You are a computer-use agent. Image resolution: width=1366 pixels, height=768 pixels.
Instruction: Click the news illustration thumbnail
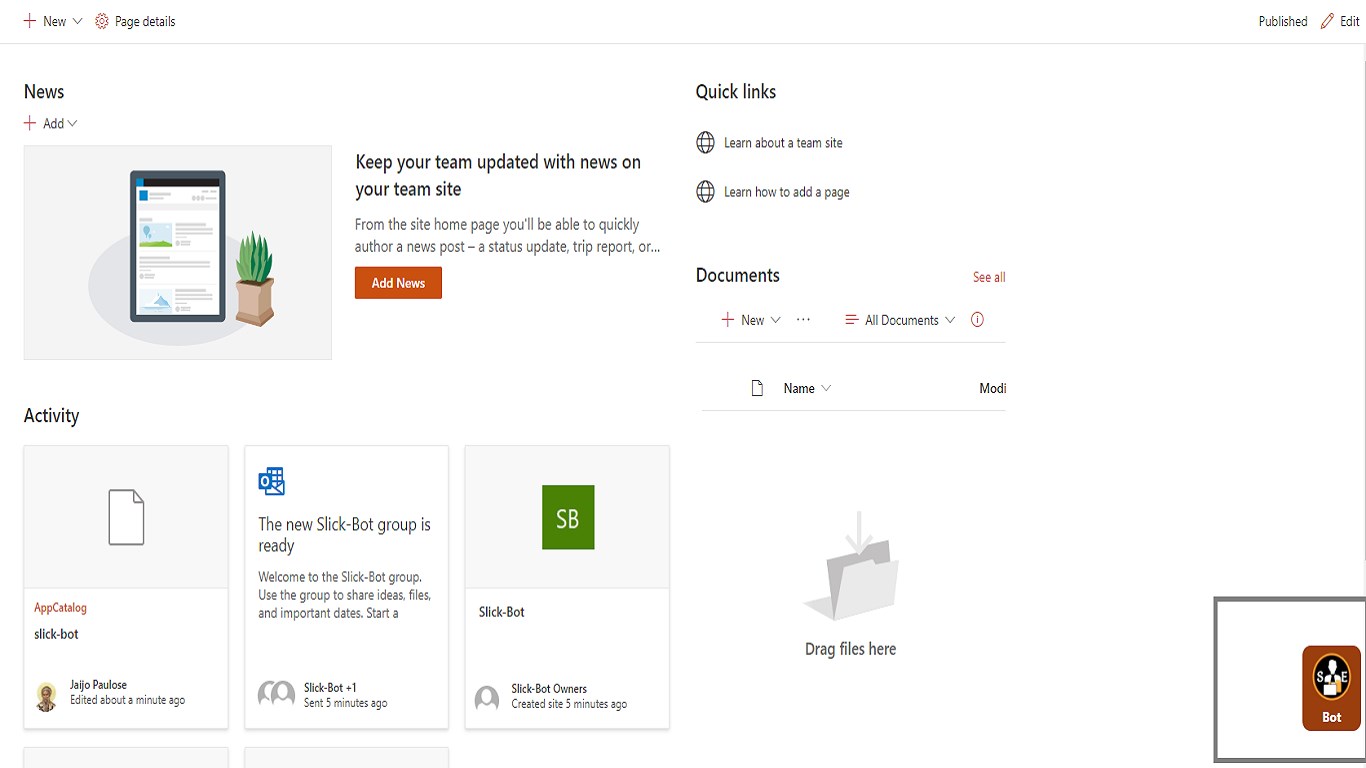[x=178, y=253]
